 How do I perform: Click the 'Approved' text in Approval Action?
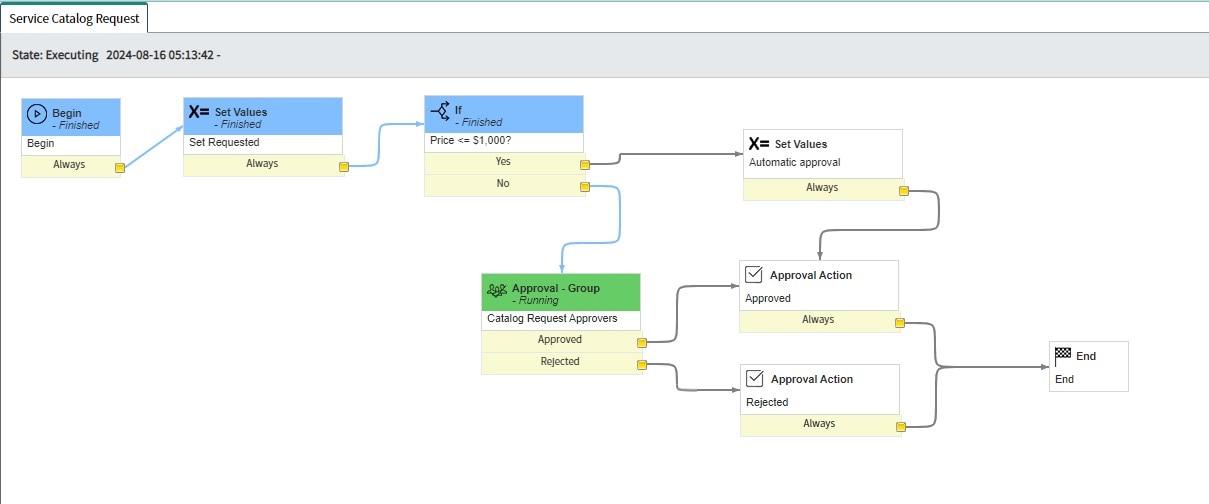768,298
